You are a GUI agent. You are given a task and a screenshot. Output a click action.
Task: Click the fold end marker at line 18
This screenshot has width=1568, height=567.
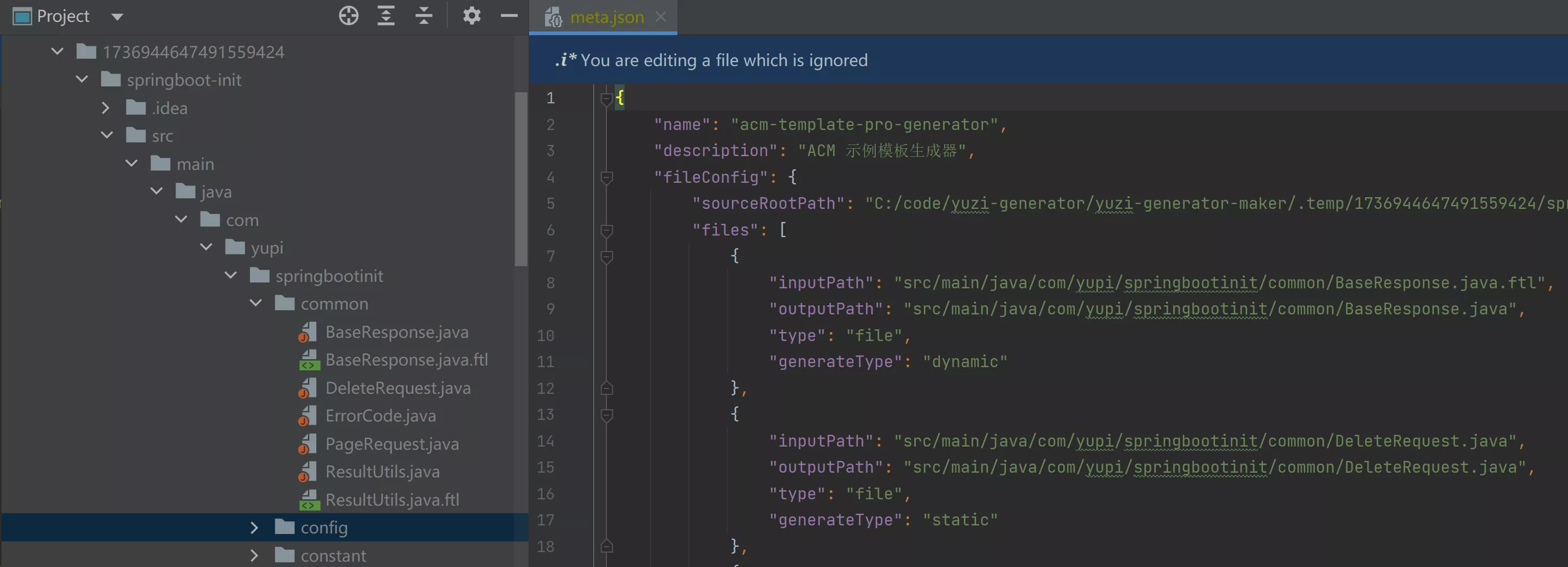(606, 546)
